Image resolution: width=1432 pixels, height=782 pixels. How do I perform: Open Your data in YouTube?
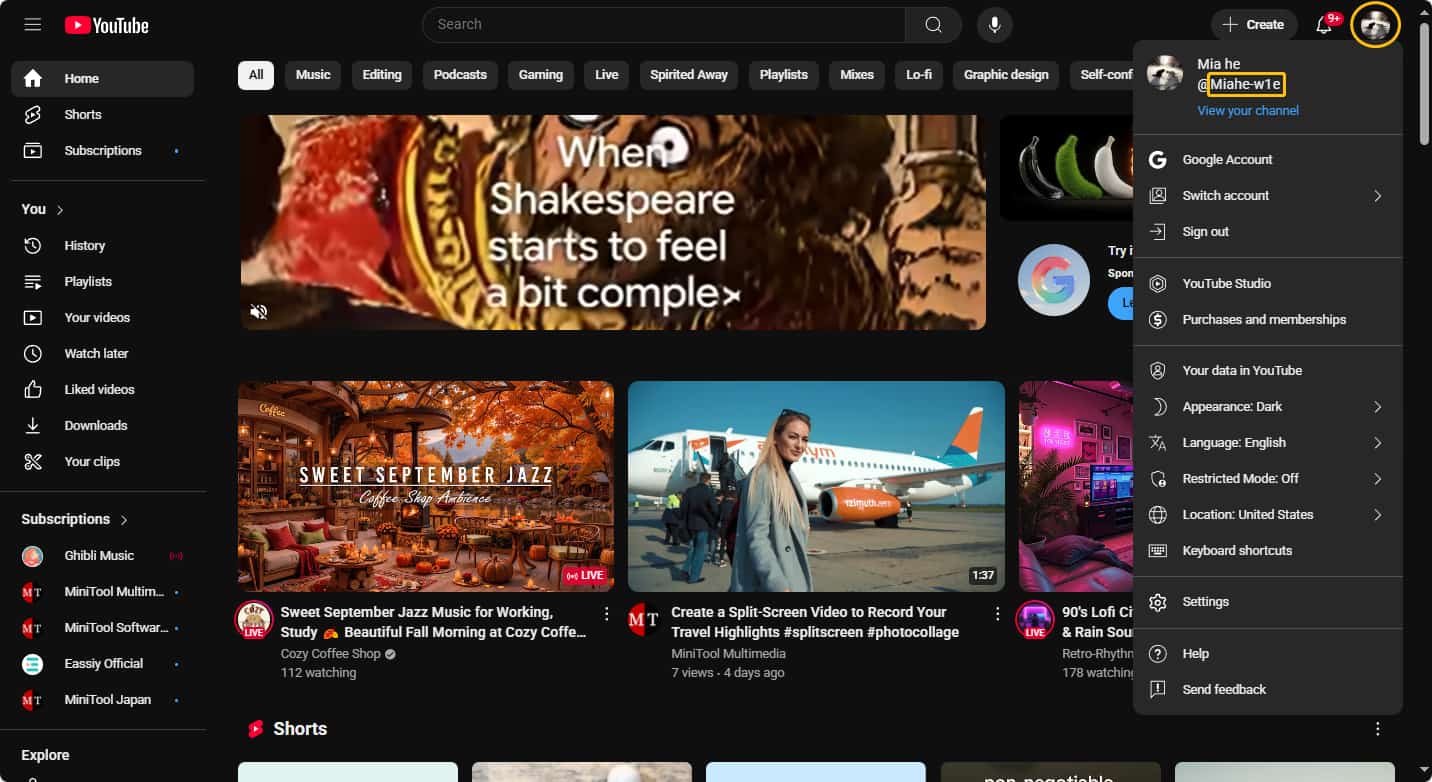coord(1268,370)
